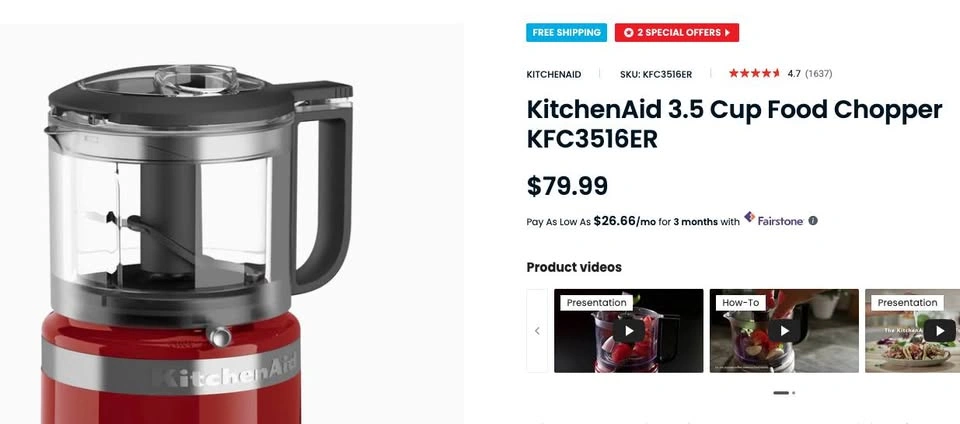This screenshot has height=424, width=960.
Task: Open the 1637 reviews count link
Action: [x=819, y=73]
